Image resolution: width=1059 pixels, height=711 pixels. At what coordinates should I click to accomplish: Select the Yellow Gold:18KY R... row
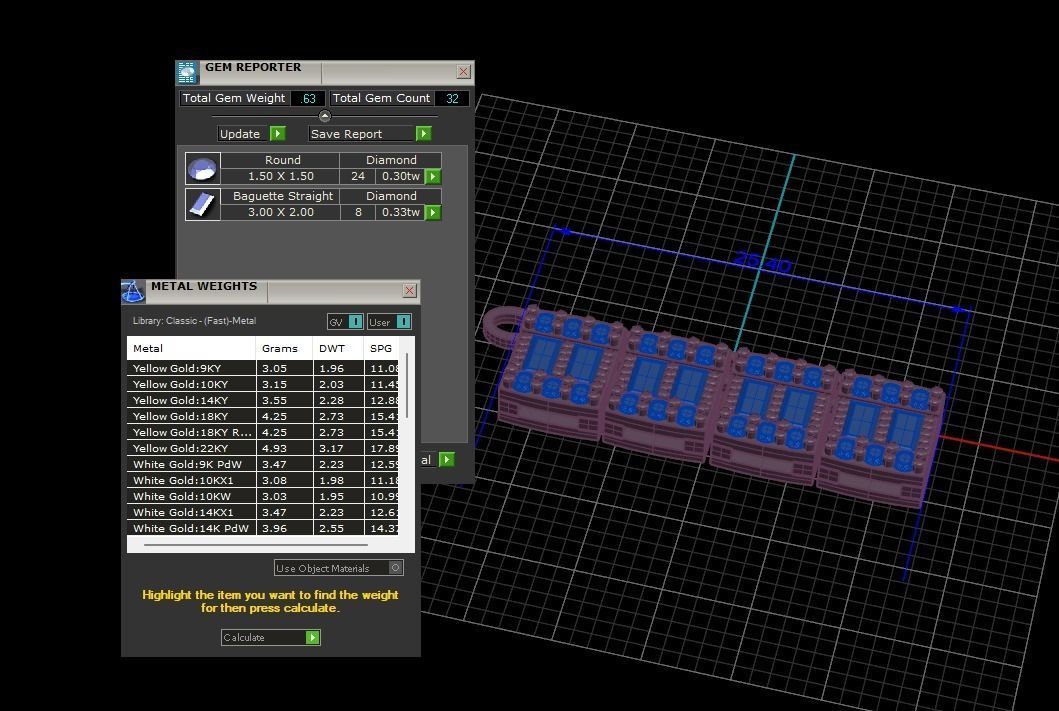click(x=263, y=432)
